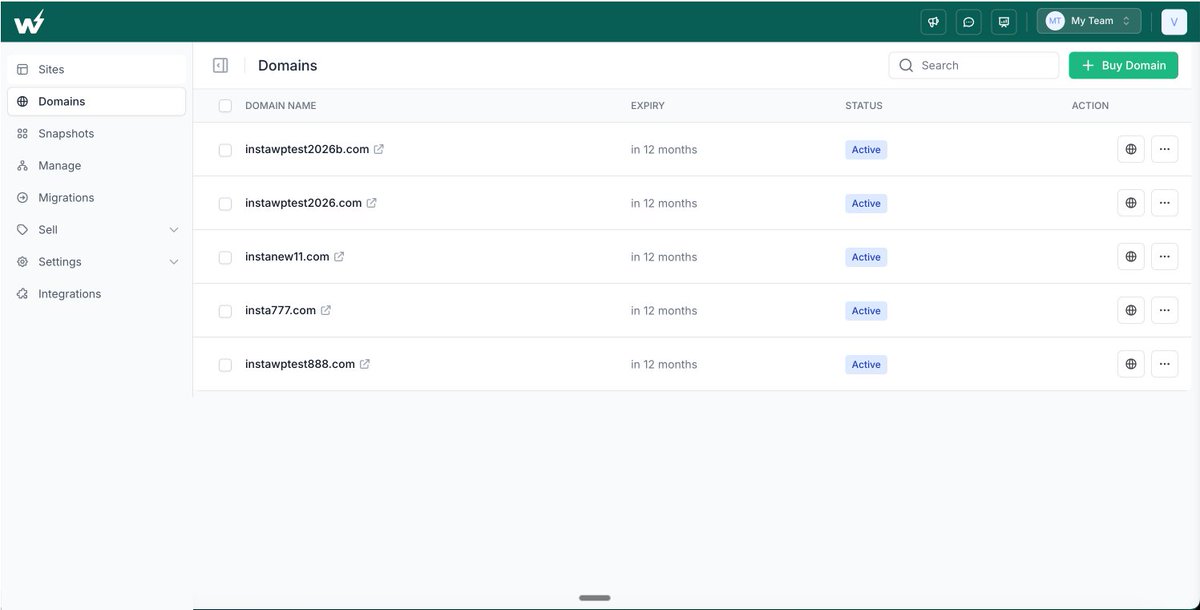Image resolution: width=1200 pixels, height=610 pixels.
Task: Open the insta777.com domain link
Action: point(280,310)
